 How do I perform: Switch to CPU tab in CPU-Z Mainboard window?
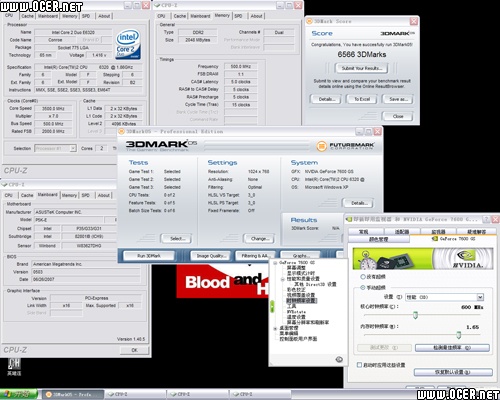point(9,195)
